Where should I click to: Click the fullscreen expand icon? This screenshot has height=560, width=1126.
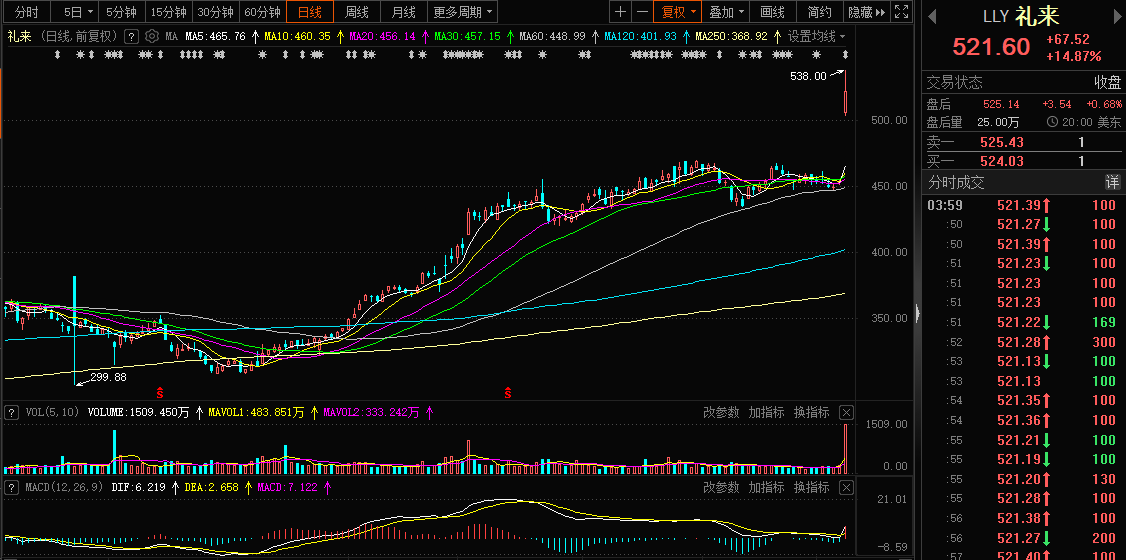tap(901, 12)
